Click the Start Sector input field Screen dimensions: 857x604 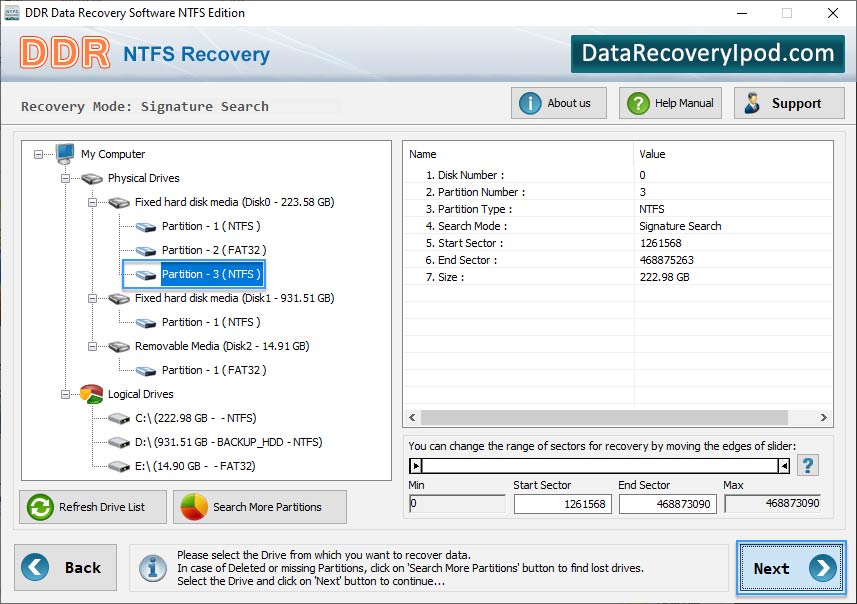tap(562, 504)
